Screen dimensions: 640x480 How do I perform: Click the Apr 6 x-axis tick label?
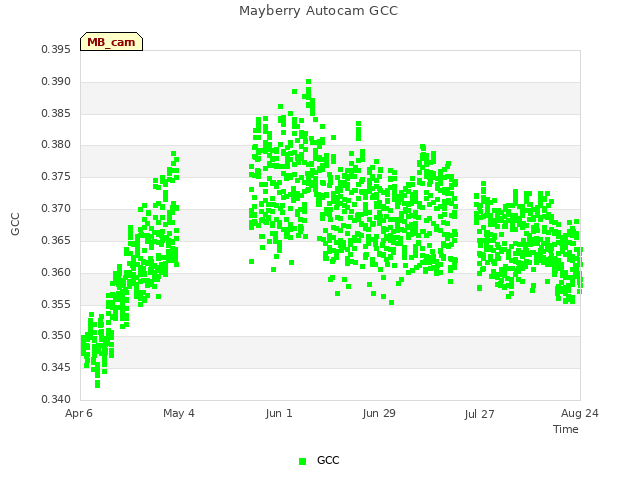[79, 413]
